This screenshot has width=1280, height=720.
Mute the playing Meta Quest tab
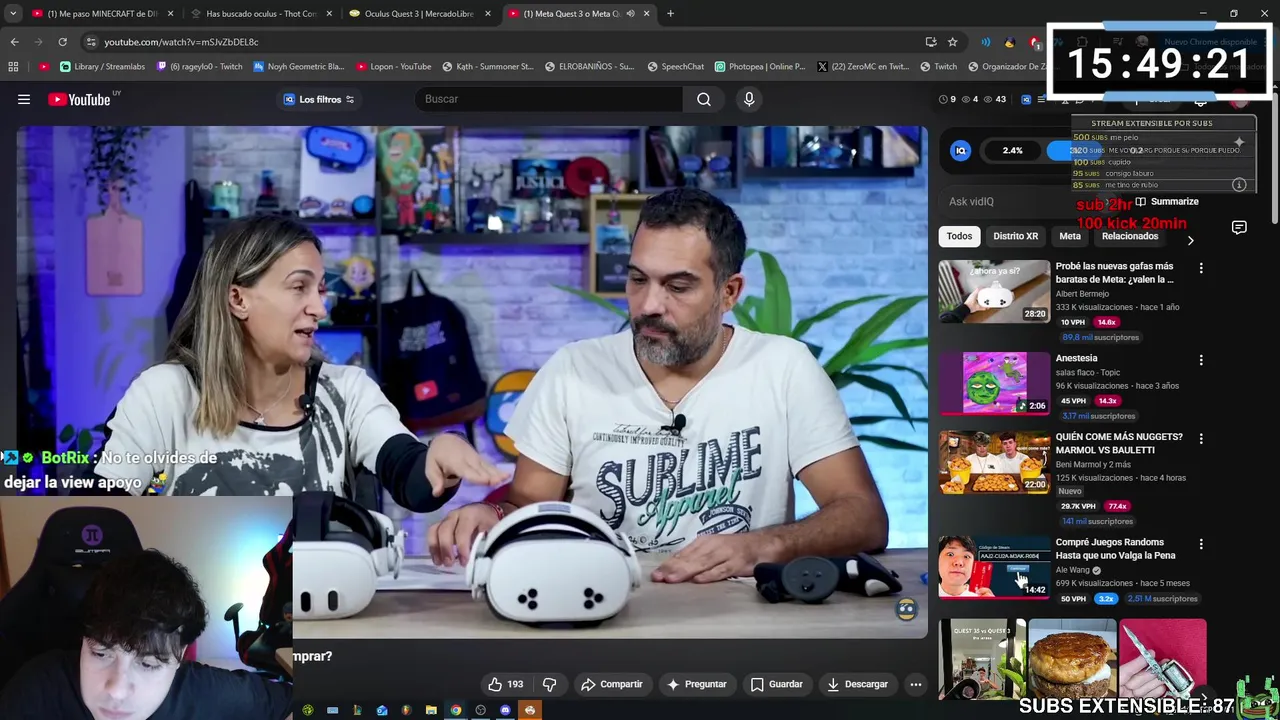click(630, 14)
